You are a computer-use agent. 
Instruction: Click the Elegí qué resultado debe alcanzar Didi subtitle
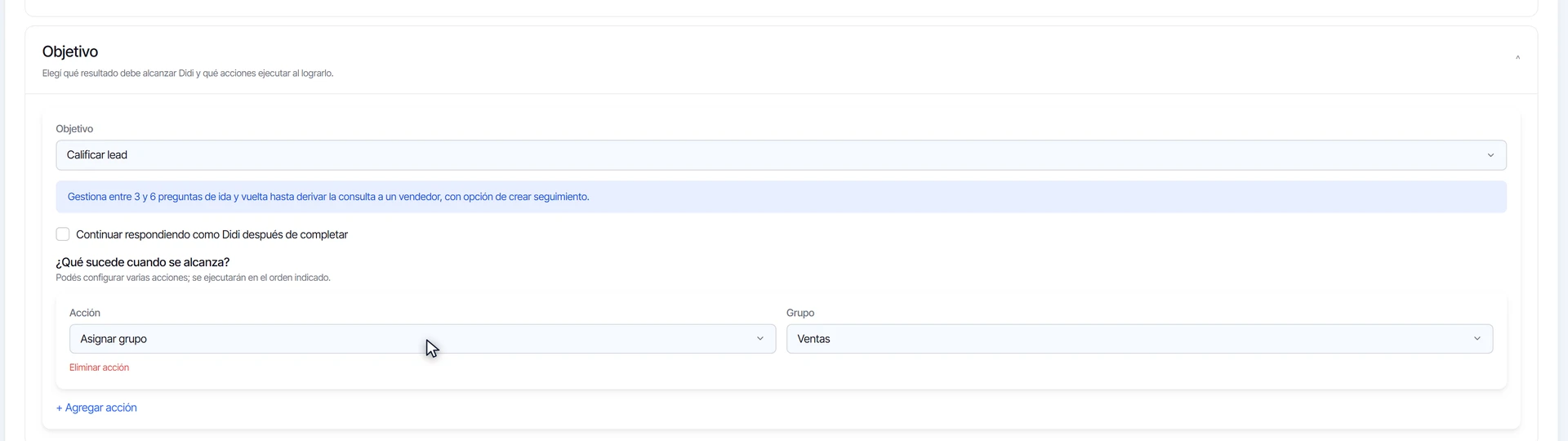click(188, 73)
